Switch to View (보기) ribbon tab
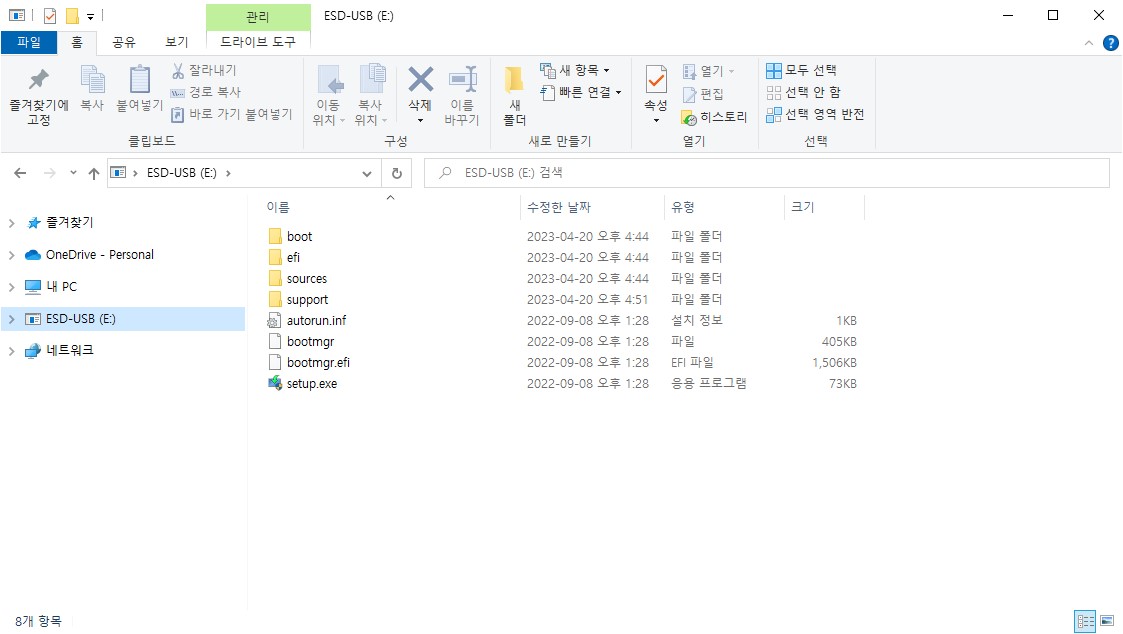Screen dimensions: 1123x634 coord(176,42)
